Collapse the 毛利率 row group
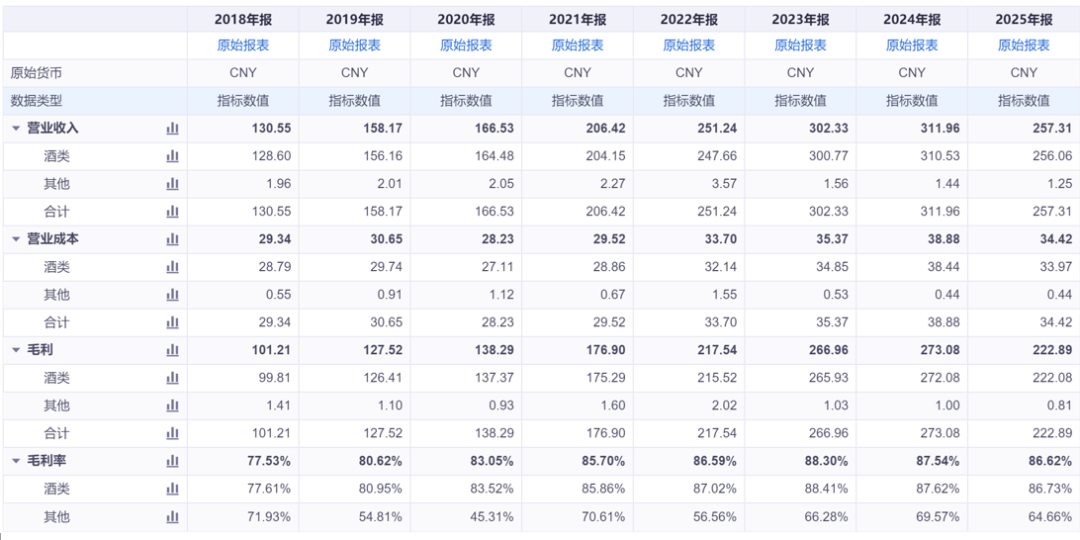 coord(16,461)
